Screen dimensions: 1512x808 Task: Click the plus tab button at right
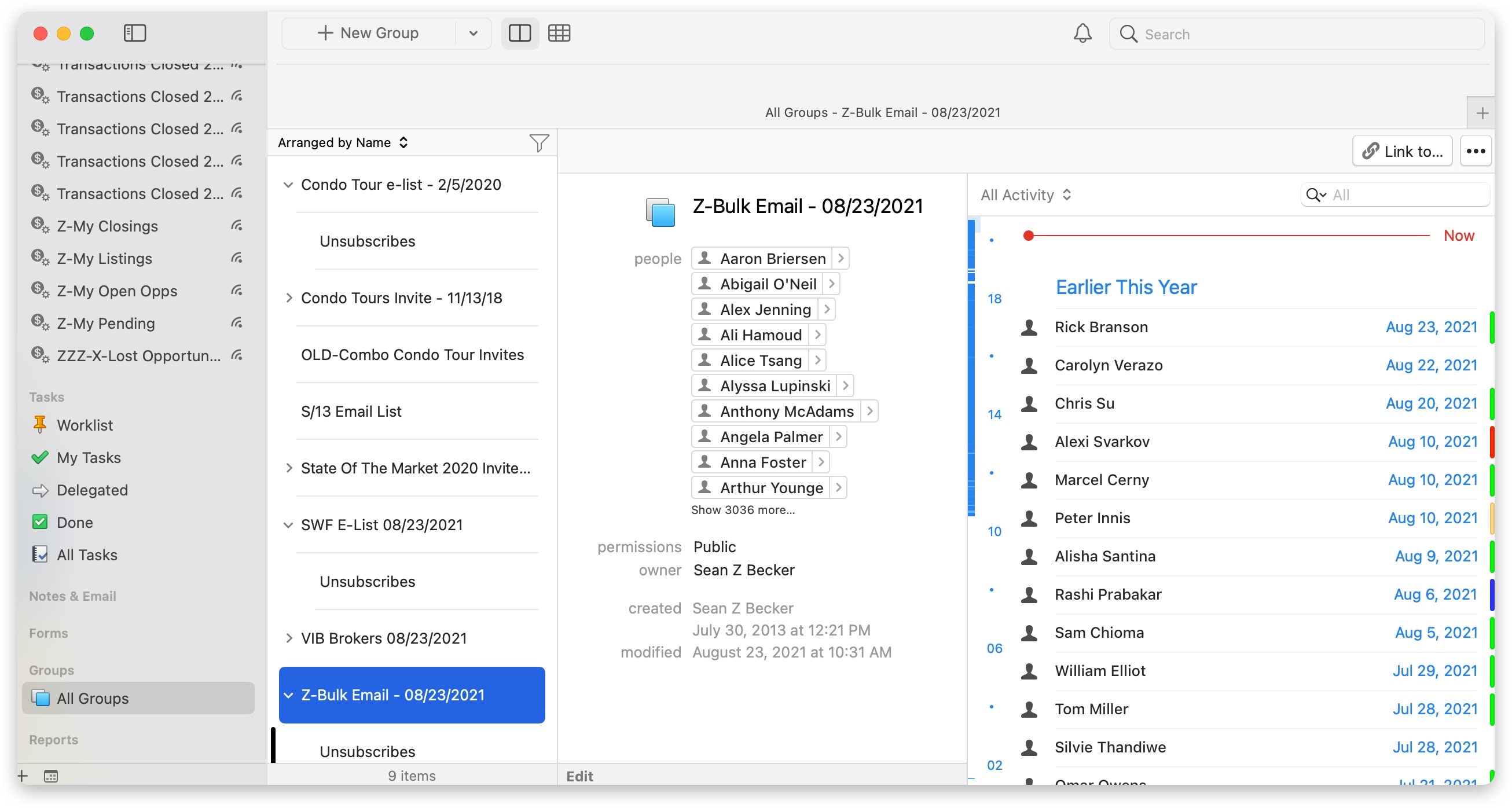[1482, 113]
